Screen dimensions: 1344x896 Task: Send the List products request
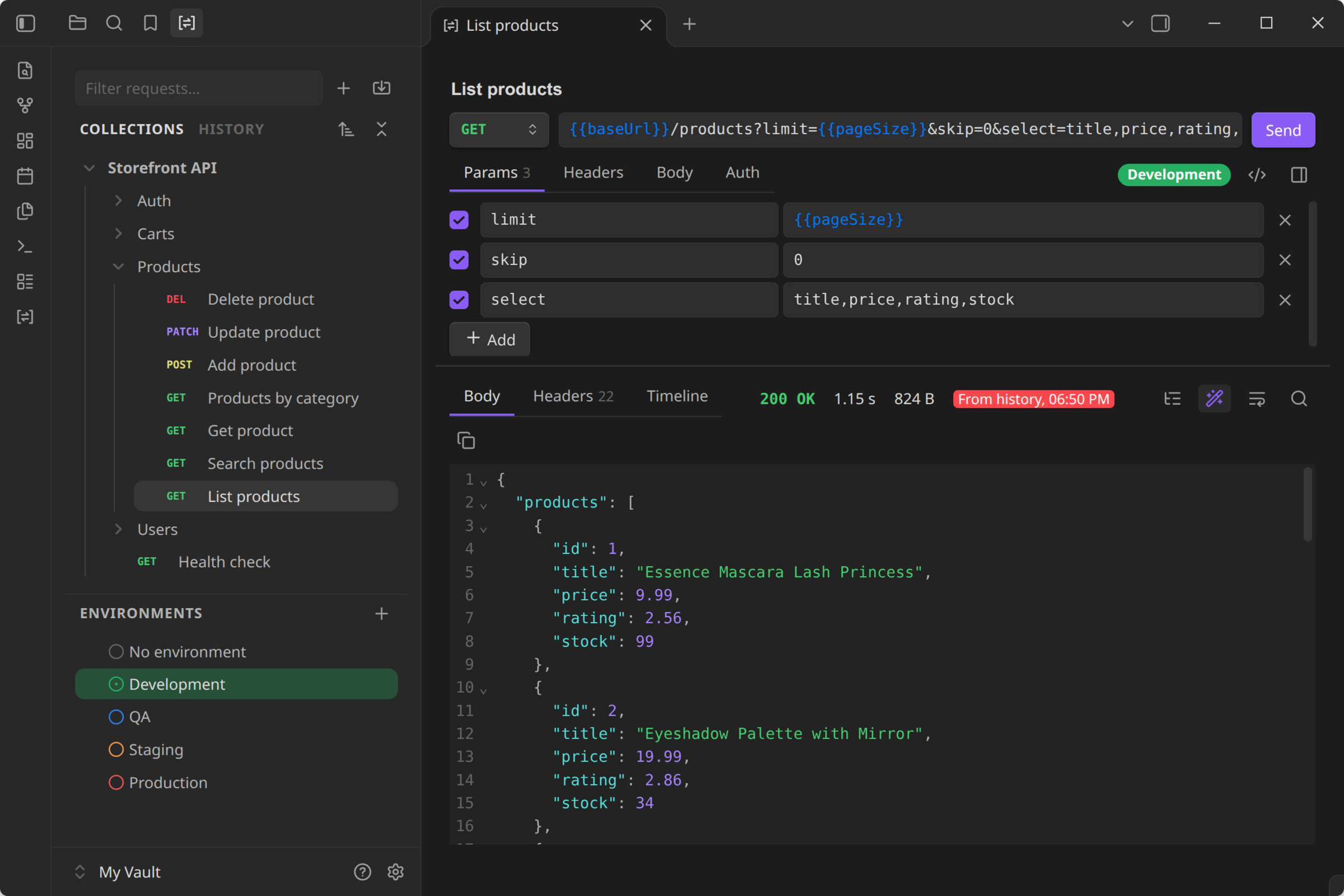tap(1283, 130)
